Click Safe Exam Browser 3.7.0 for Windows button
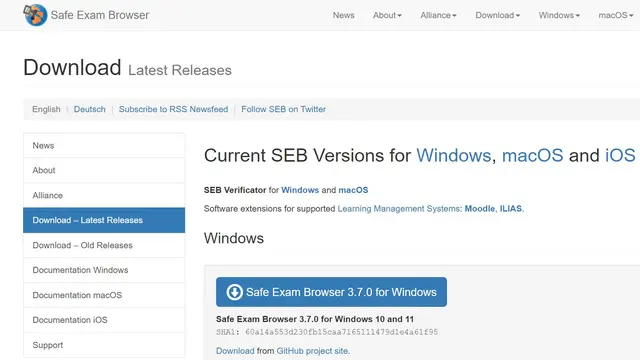This screenshot has width=640, height=360. coord(331,292)
